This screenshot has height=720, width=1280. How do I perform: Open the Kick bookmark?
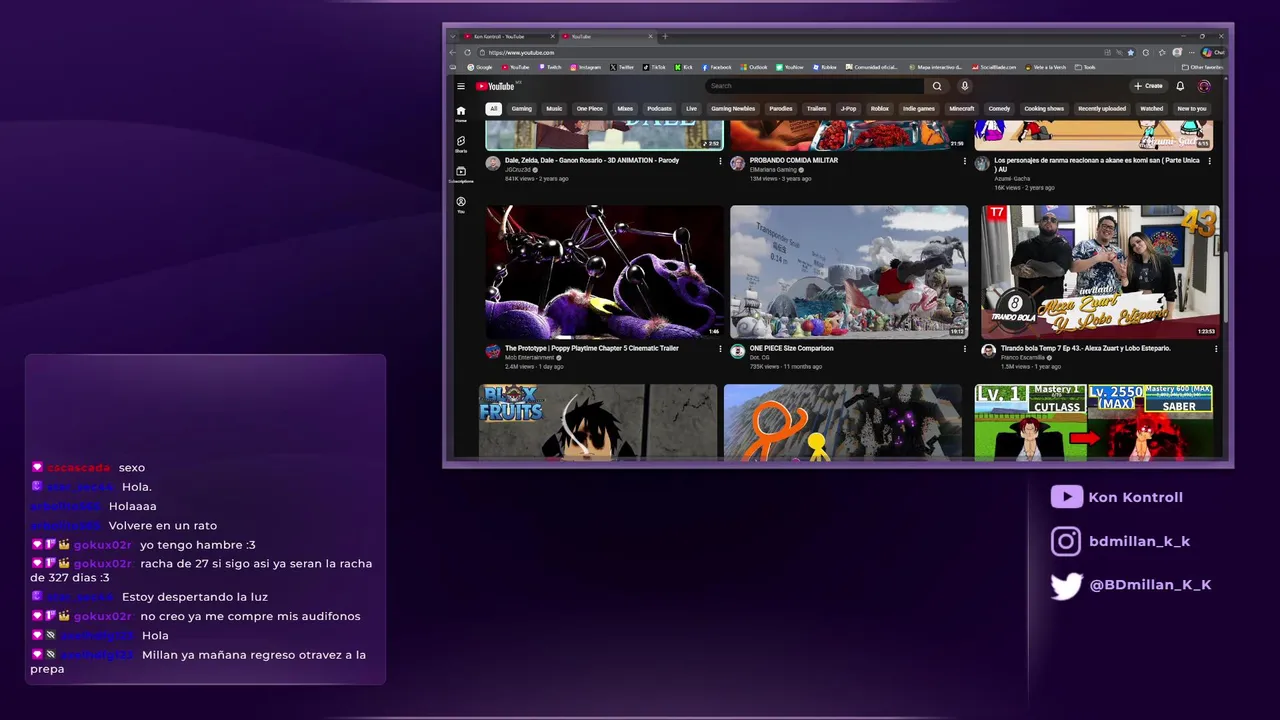(684, 67)
